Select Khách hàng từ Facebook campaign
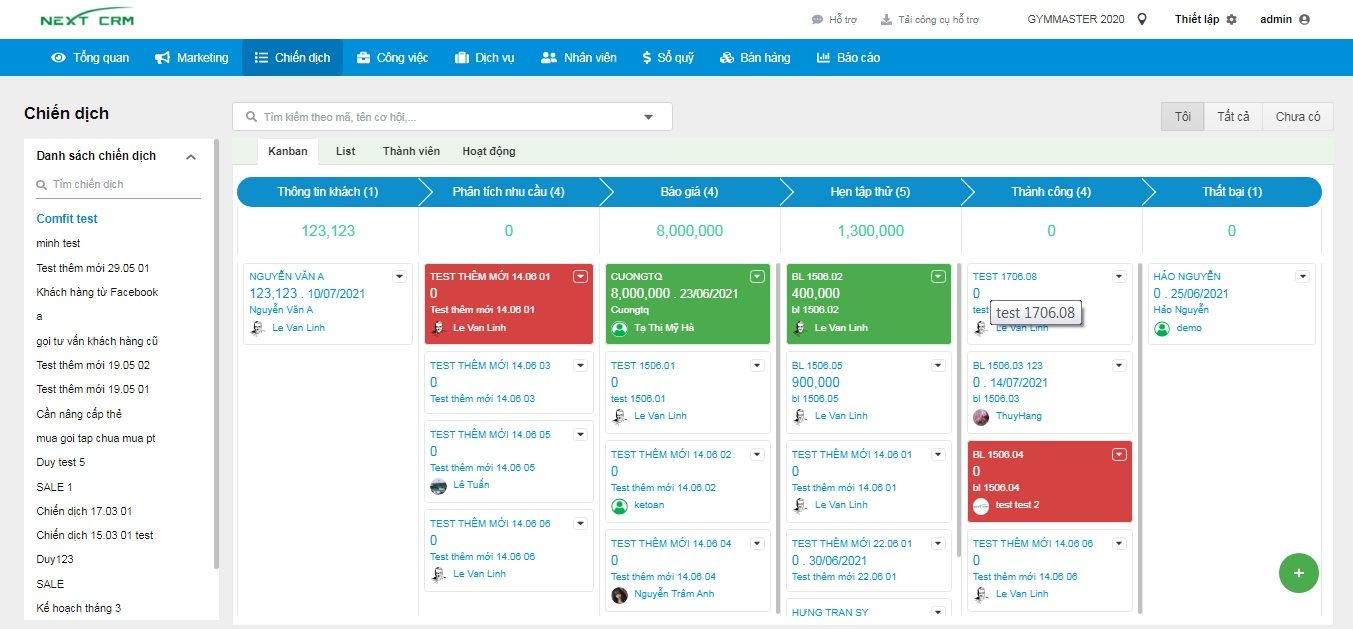1353x629 pixels. click(97, 292)
